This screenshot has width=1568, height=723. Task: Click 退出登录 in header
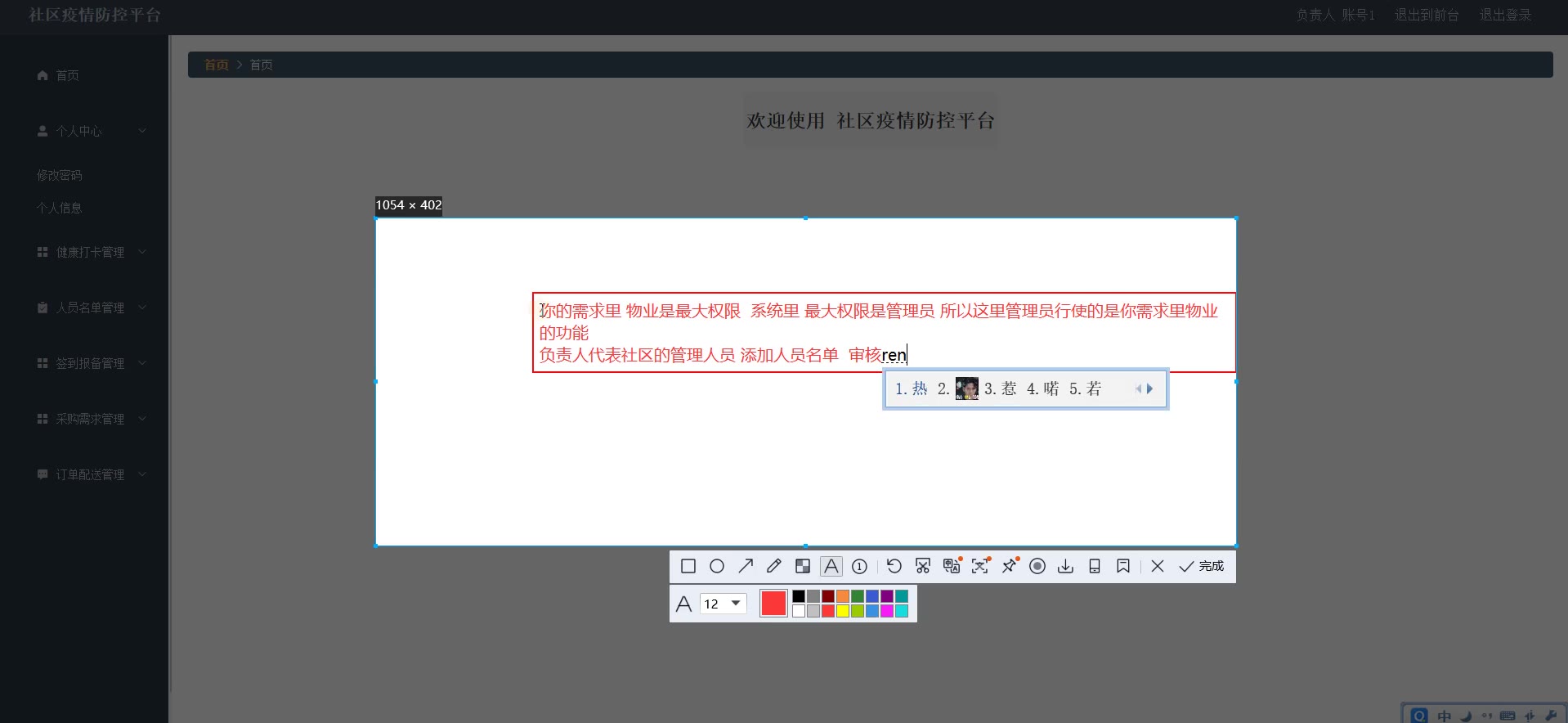pyautogui.click(x=1505, y=15)
